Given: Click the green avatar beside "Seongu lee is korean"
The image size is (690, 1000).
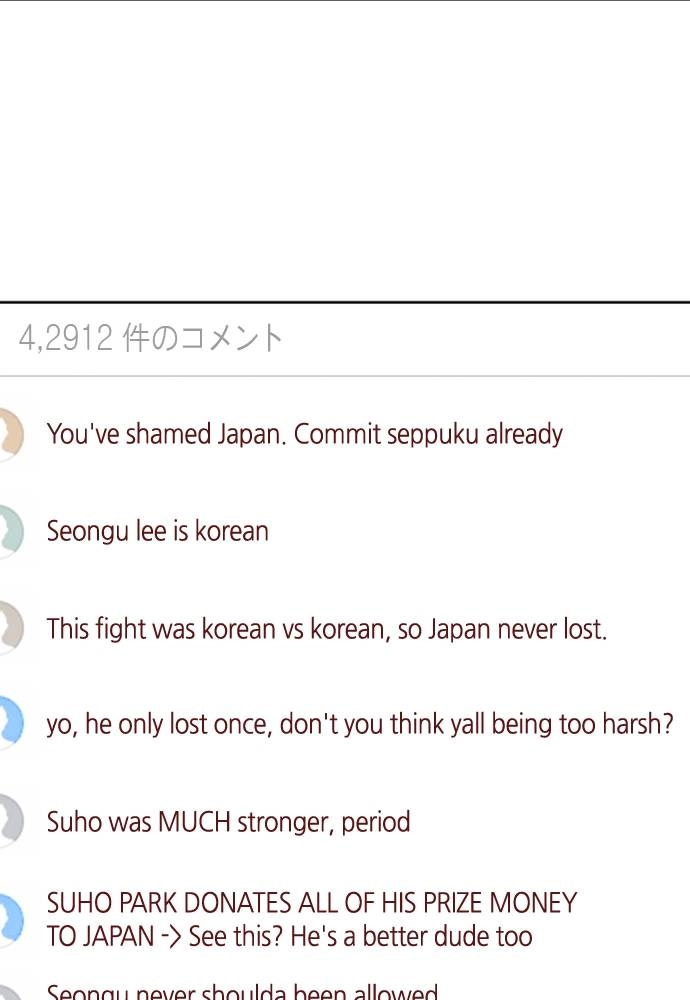Looking at the screenshot, I should [11, 531].
